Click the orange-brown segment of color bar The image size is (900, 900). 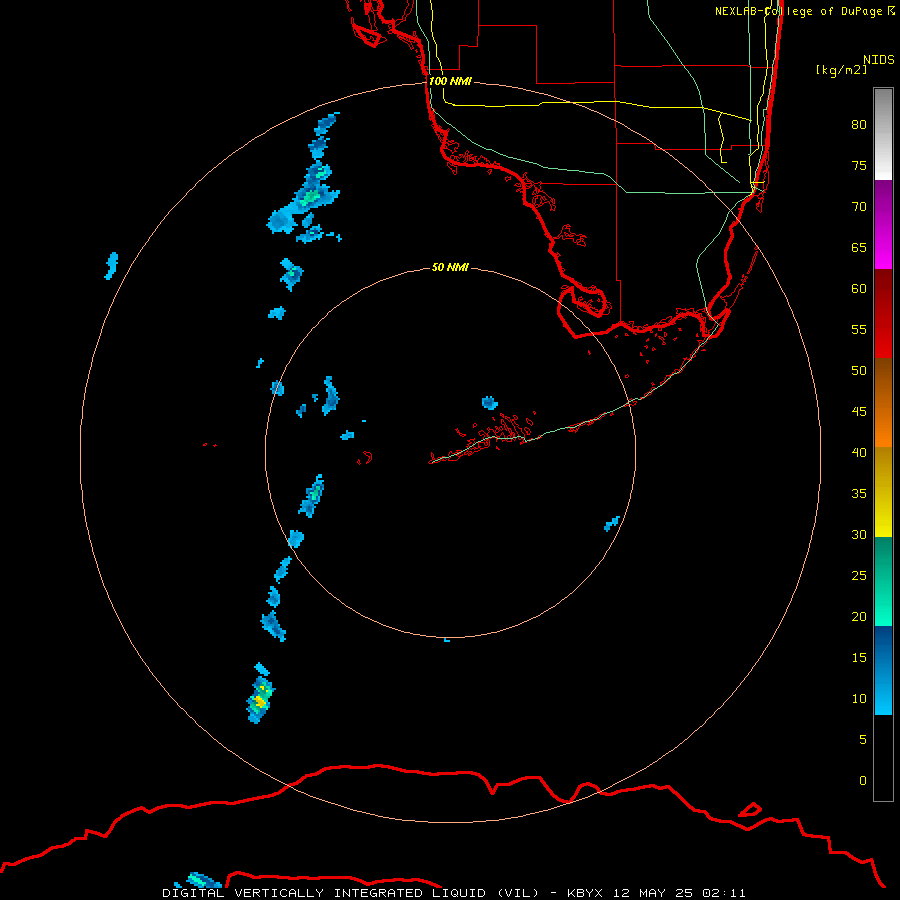click(x=883, y=403)
